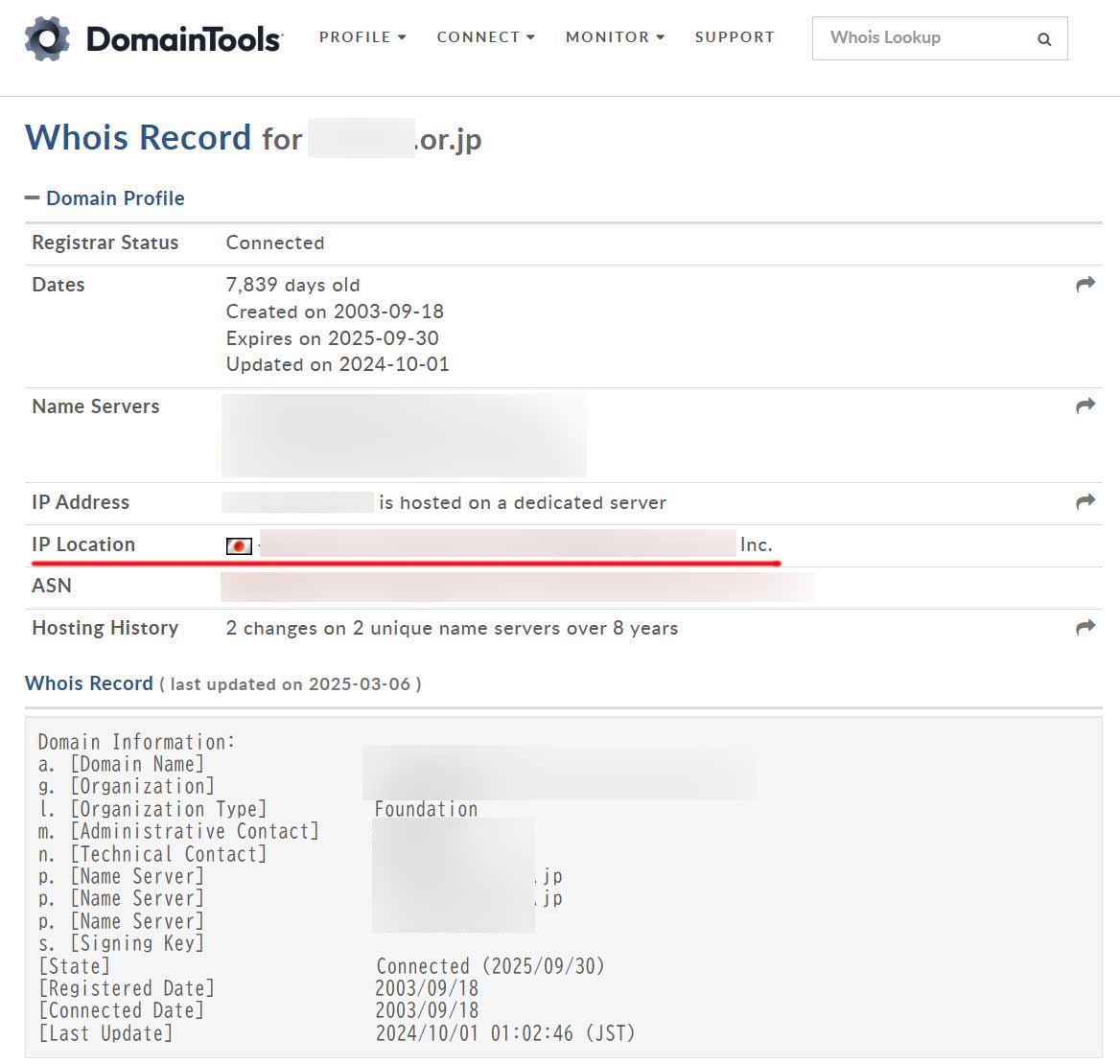Click the Whois Record heading above the raw record
The width and height of the screenshot is (1120, 1064).
pyautogui.click(x=88, y=683)
